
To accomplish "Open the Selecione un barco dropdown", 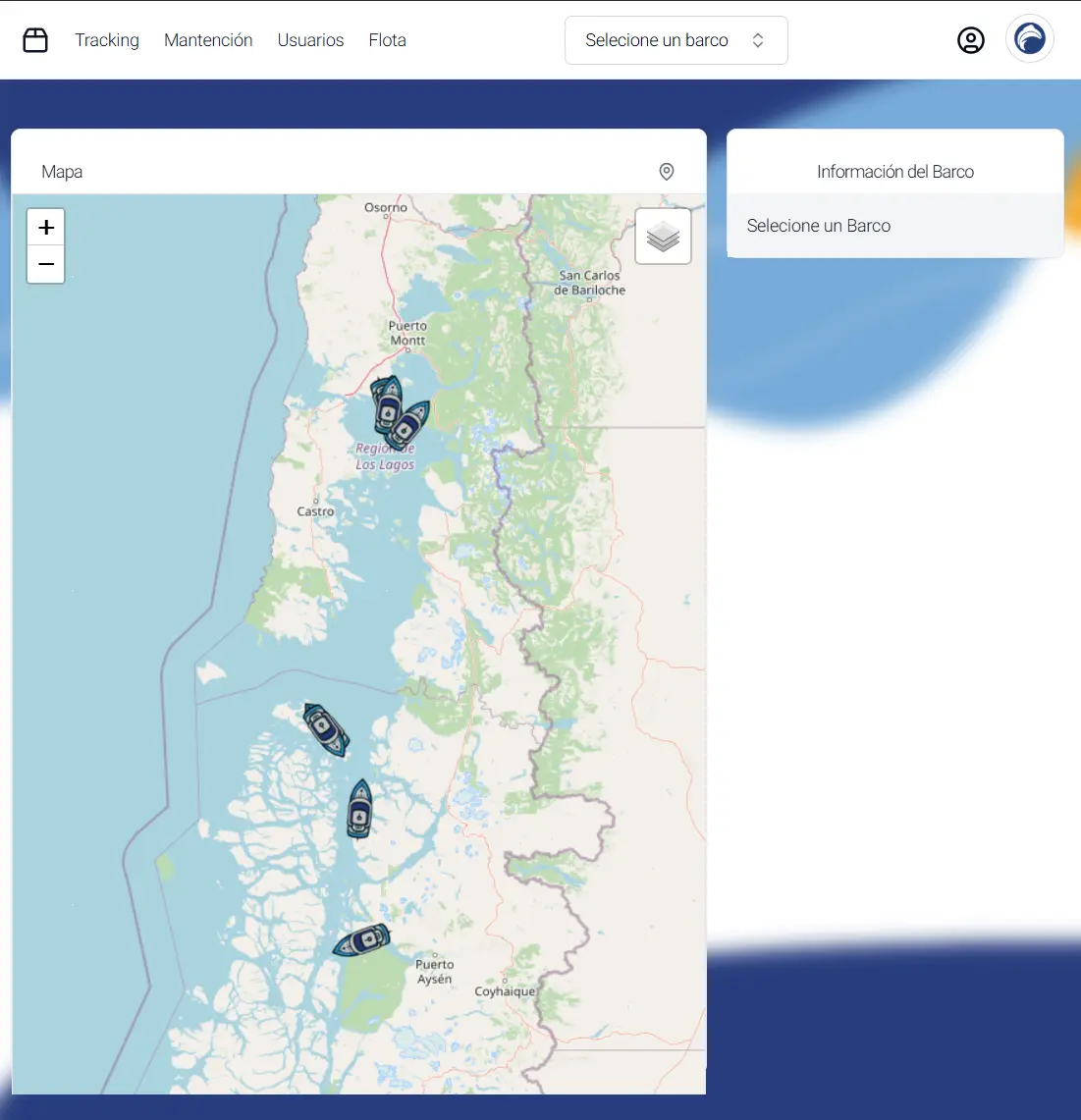I will (x=676, y=40).
